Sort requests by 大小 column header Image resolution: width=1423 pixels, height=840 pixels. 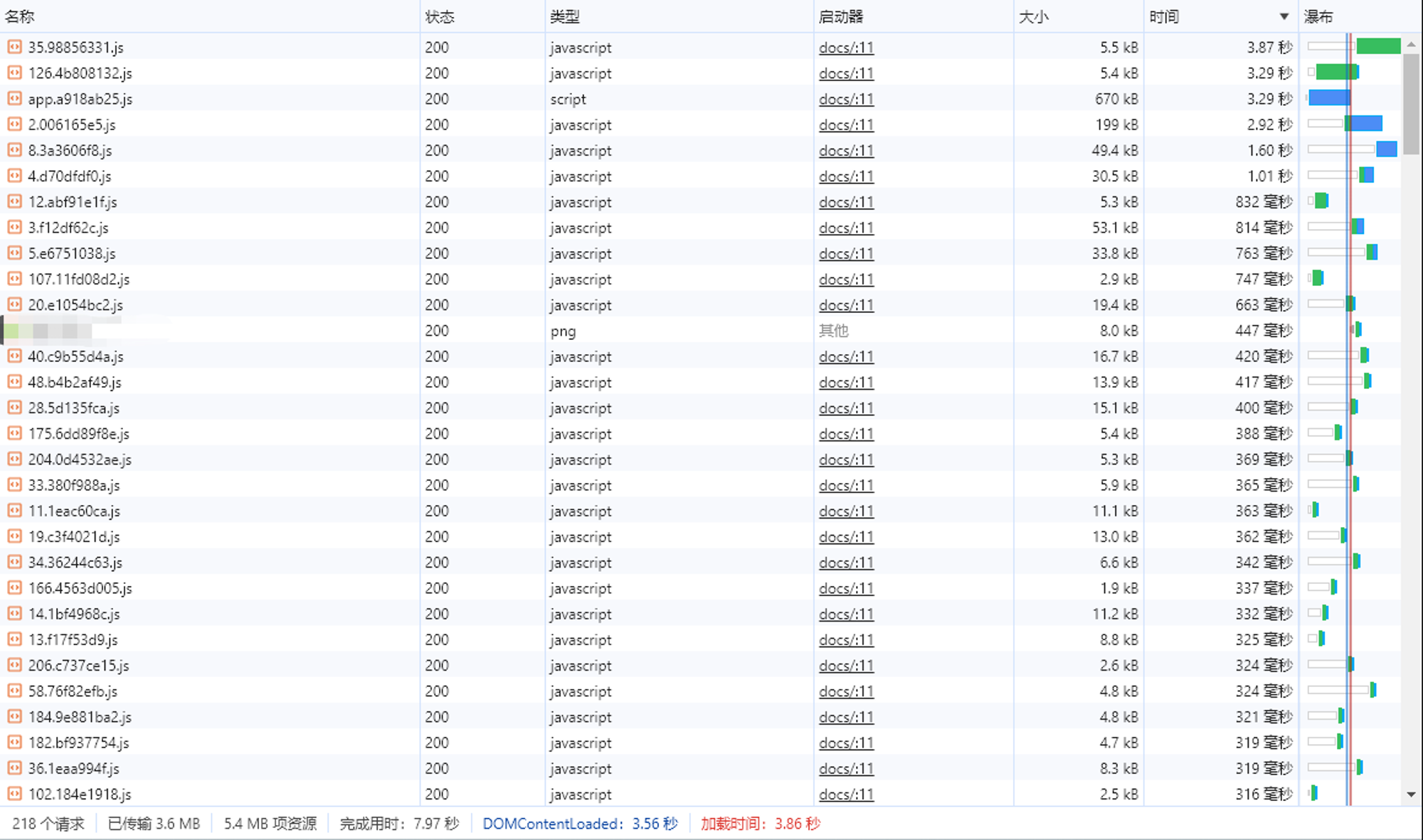coord(1034,16)
